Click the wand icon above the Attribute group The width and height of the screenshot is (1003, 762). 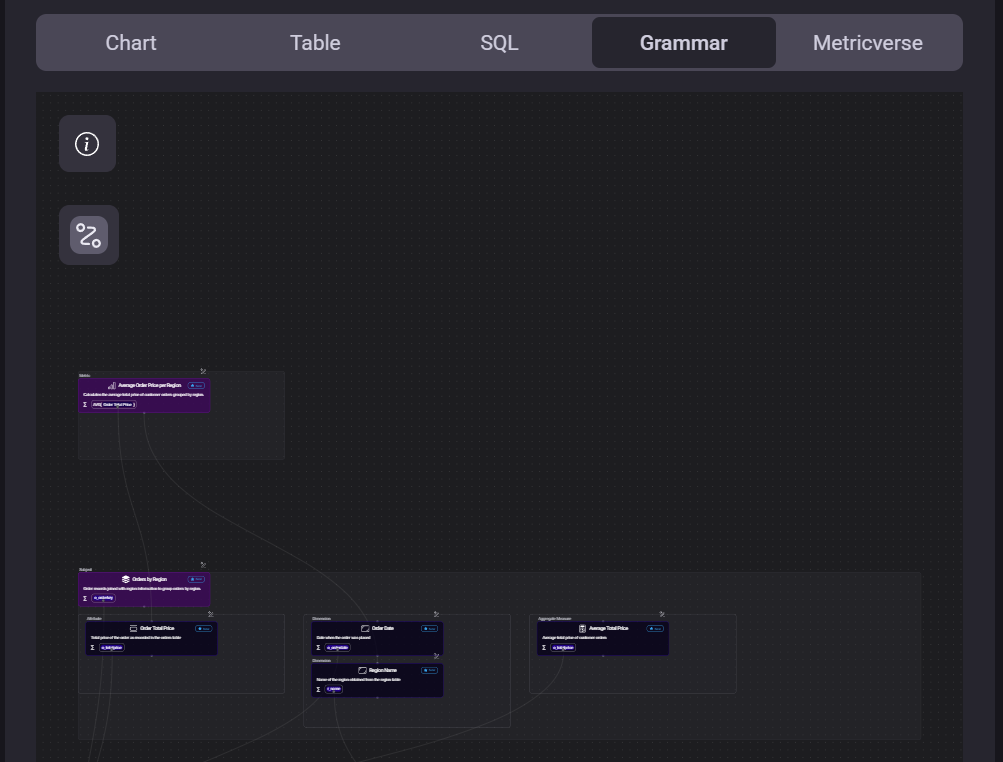click(x=211, y=614)
